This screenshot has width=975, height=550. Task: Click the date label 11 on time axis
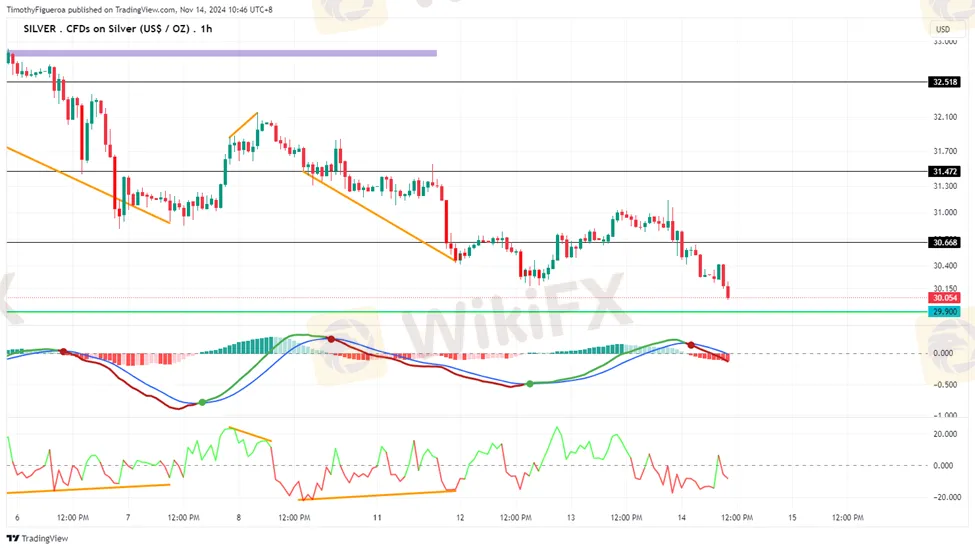pyautogui.click(x=377, y=517)
